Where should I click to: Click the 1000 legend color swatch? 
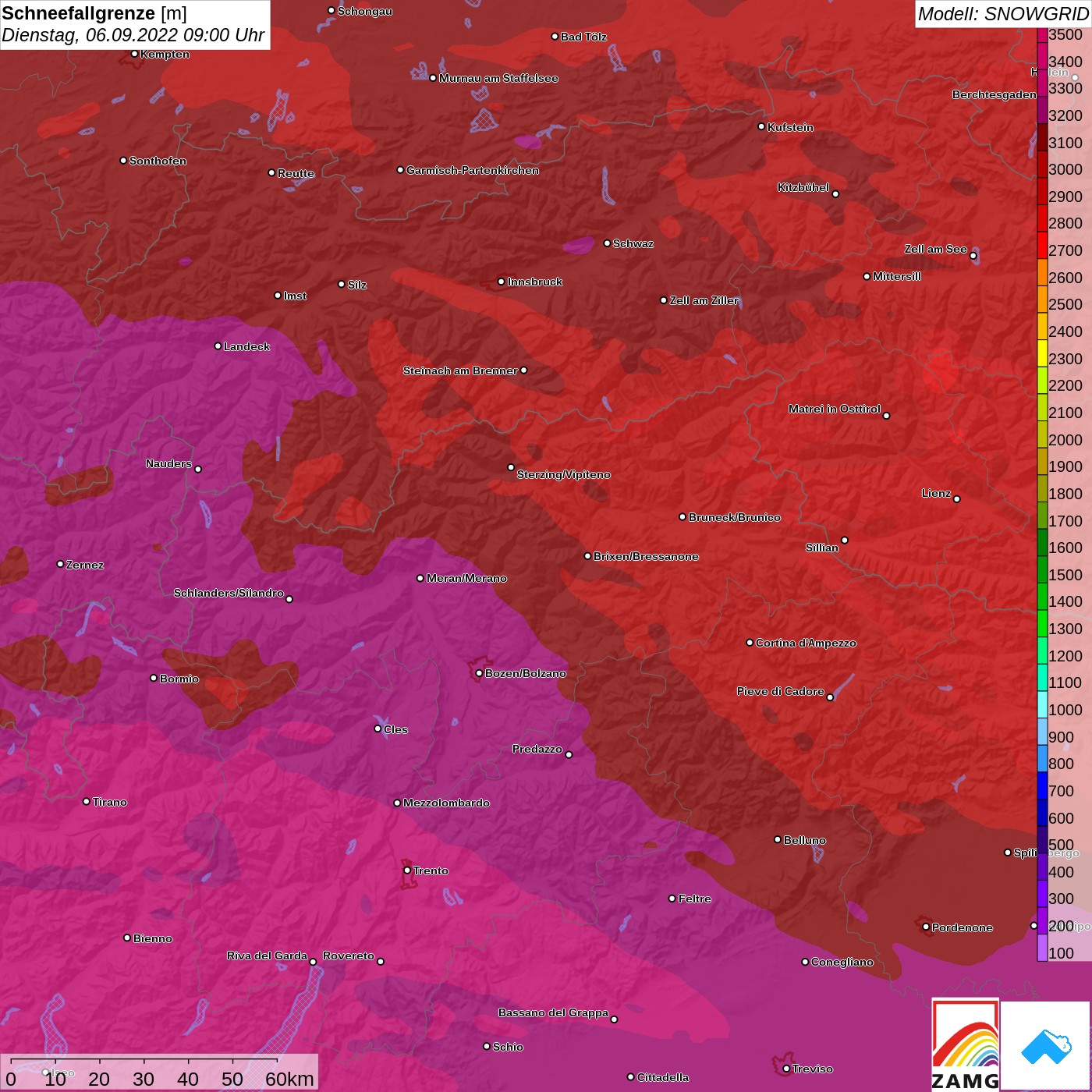pyautogui.click(x=1042, y=704)
